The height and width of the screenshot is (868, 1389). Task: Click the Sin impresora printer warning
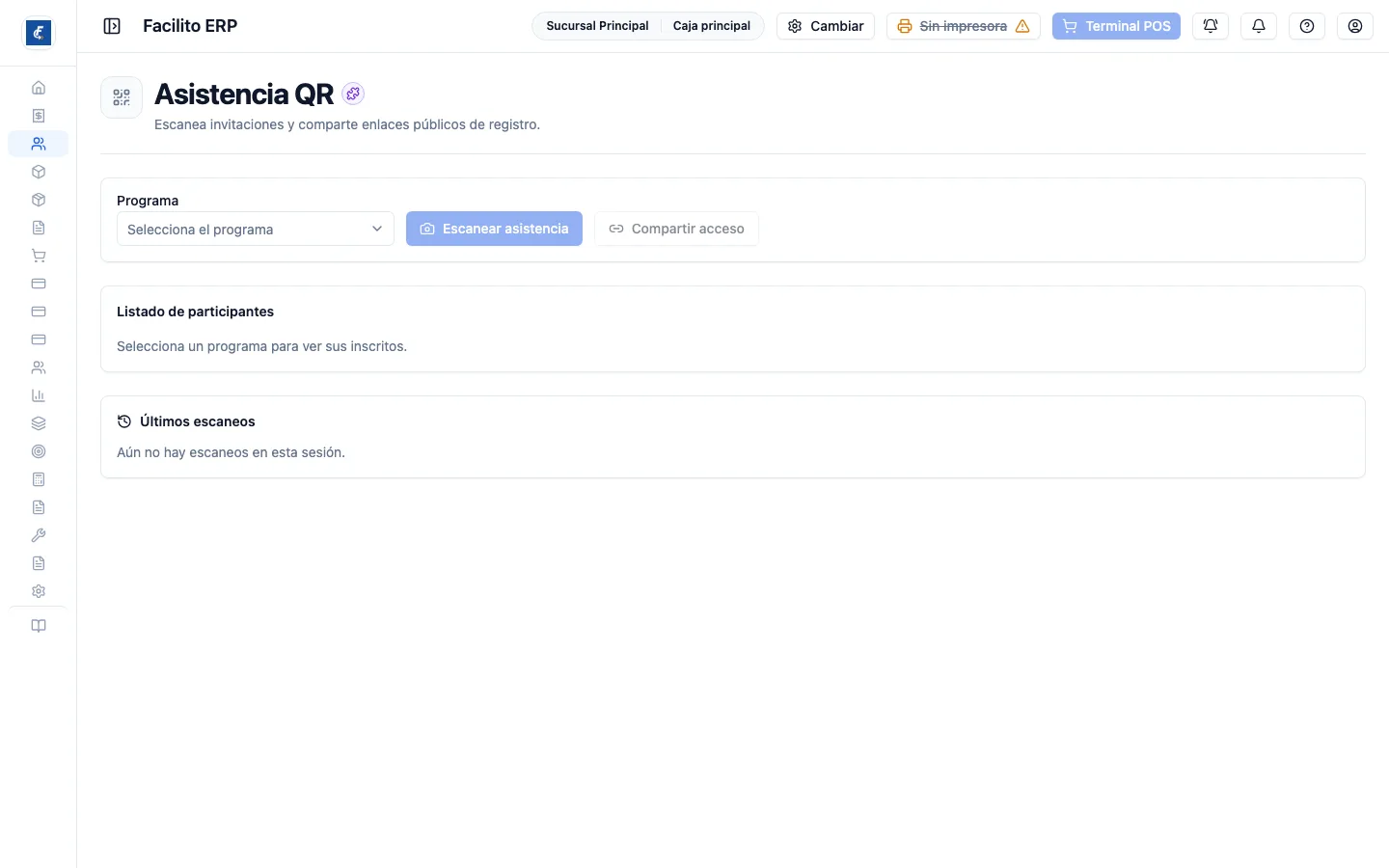(964, 26)
